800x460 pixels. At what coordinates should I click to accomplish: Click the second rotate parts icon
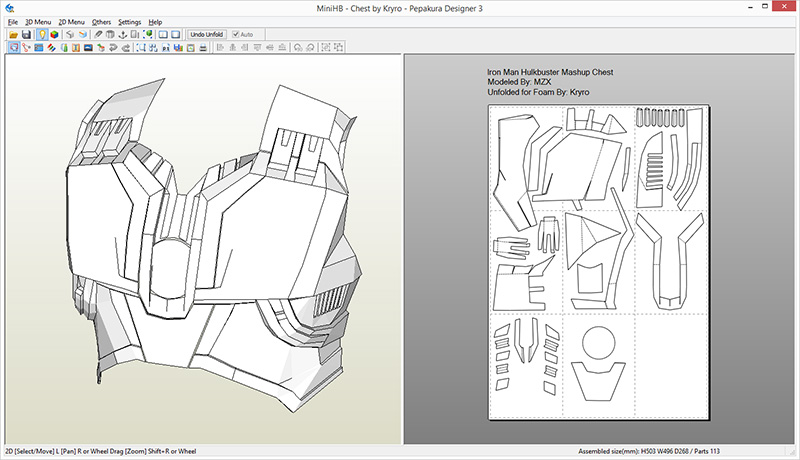[310, 47]
